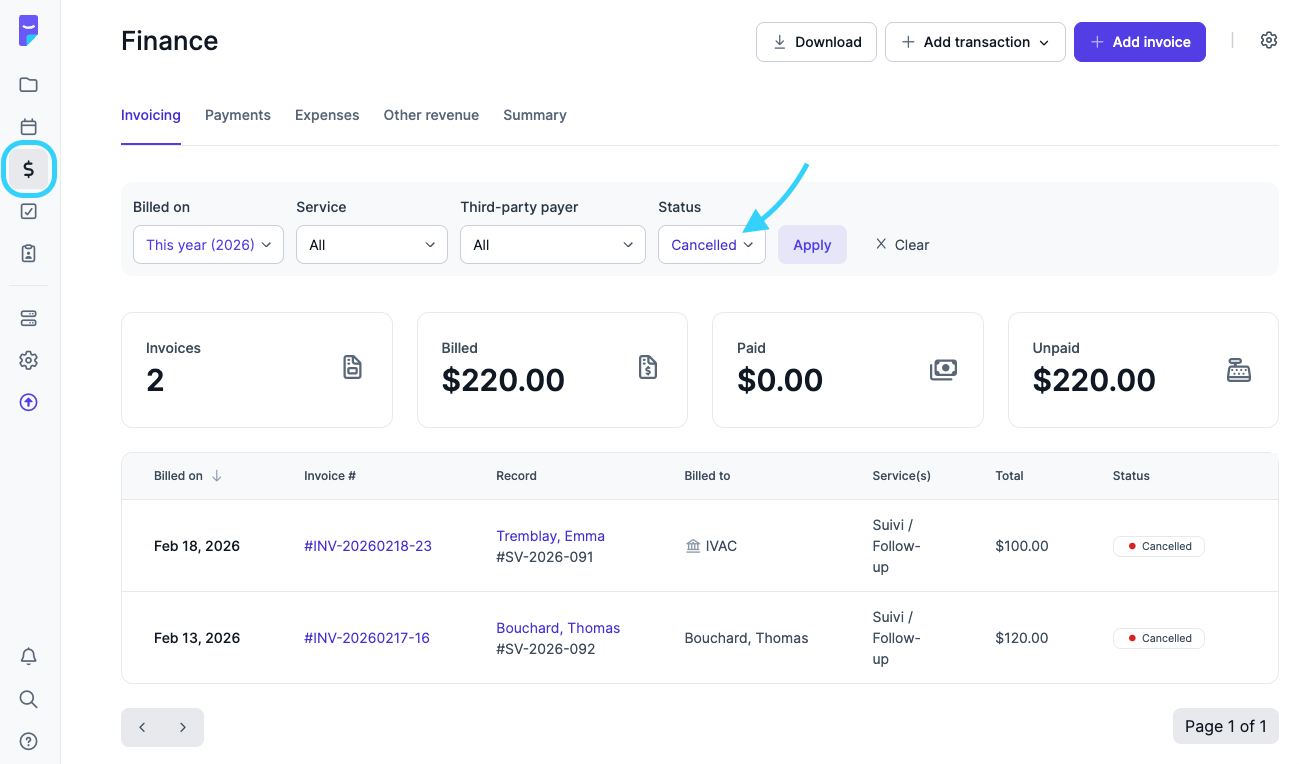Open the Service filter dropdown
This screenshot has height=764, width=1299.
coord(371,245)
